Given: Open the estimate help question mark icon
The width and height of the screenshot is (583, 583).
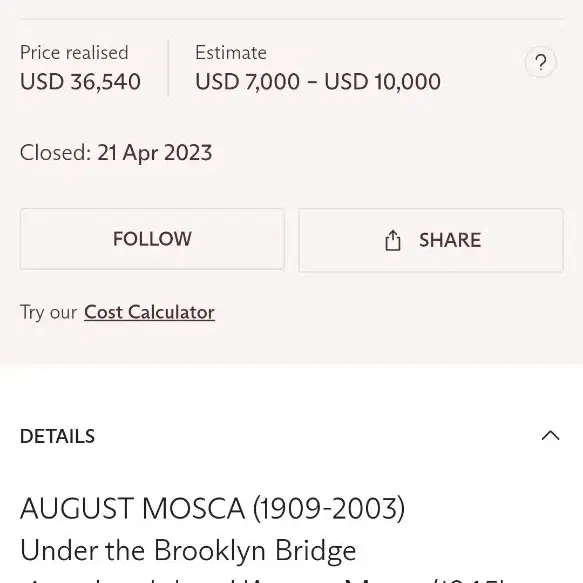Looking at the screenshot, I should [541, 62].
